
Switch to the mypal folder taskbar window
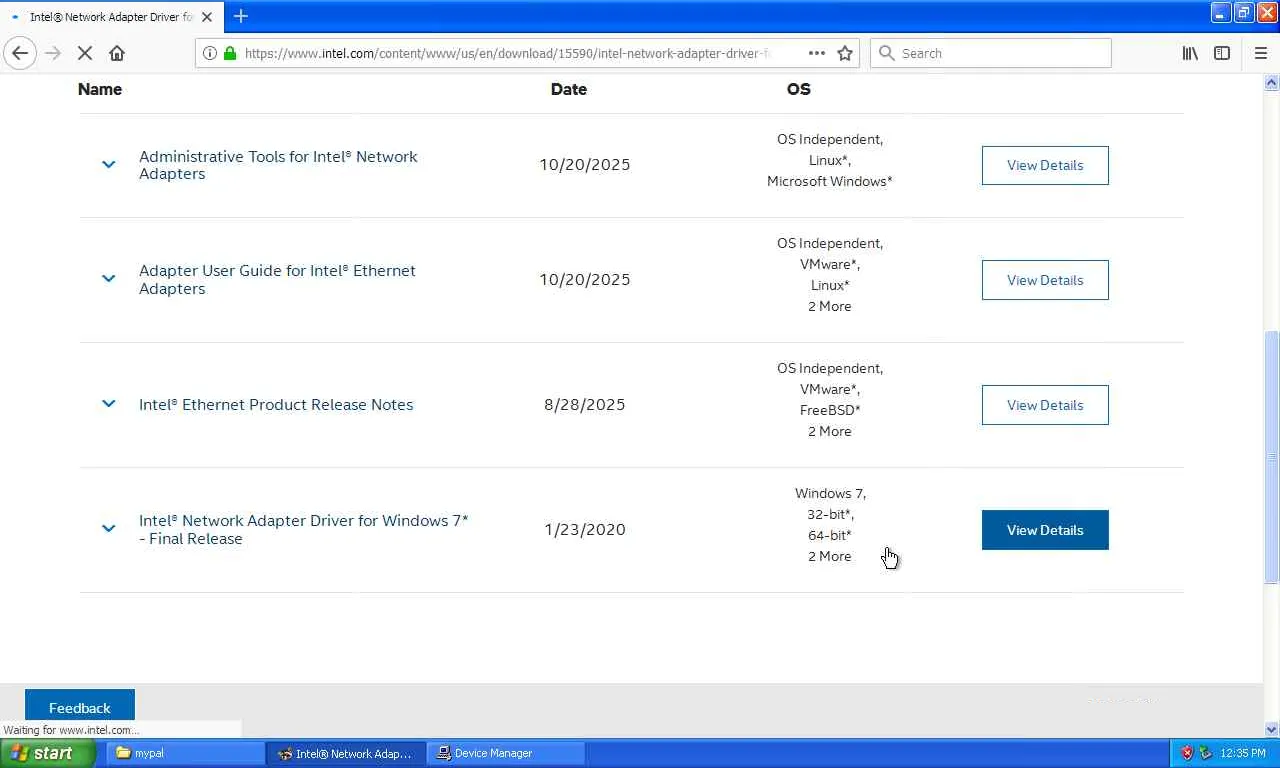coord(185,753)
